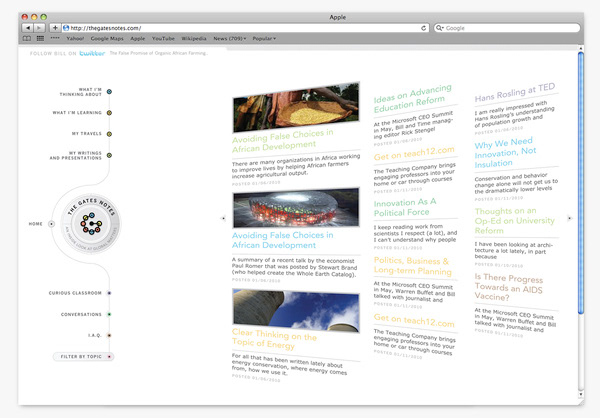Click the search magnifier icon
Viewport: 600px width, 418px height.
click(440, 28)
